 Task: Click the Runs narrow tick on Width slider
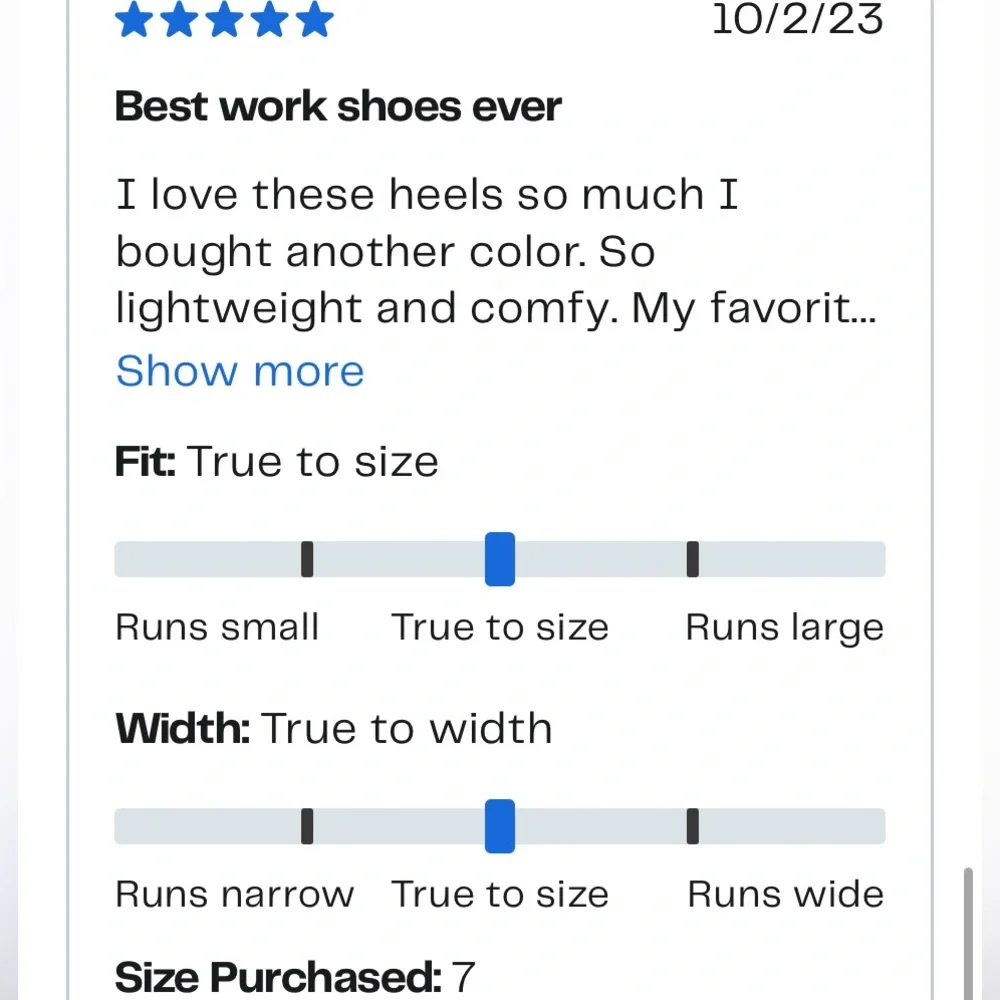307,826
